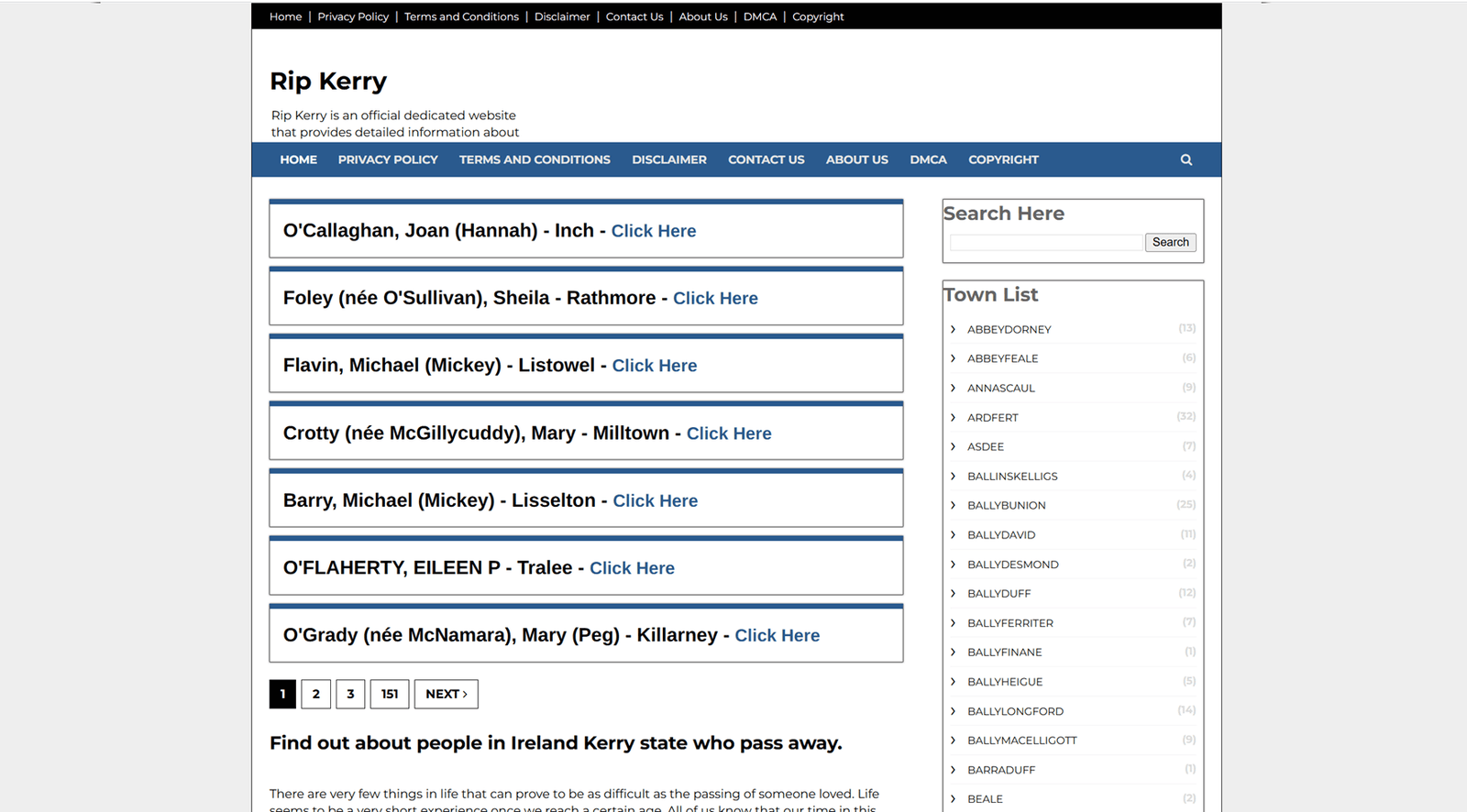Click the chevron beside ASDEE
1467x812 pixels.
click(953, 446)
